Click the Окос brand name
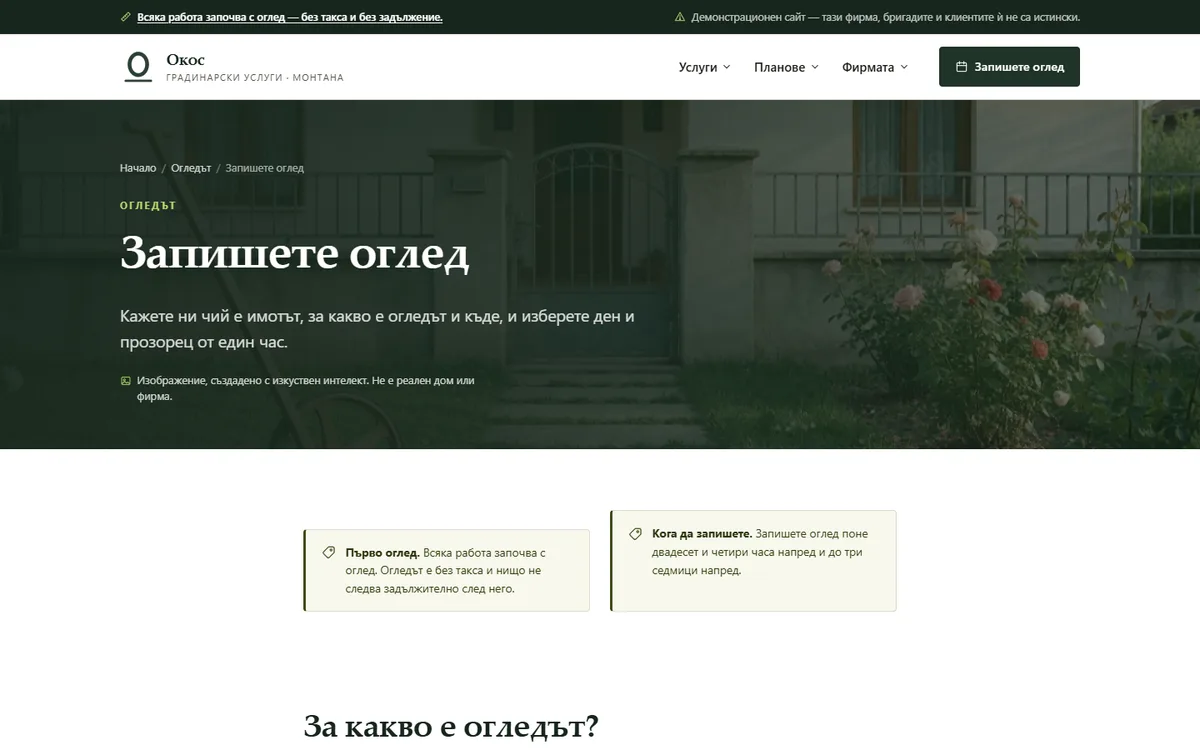Viewport: 1200px width, 750px height. [186, 60]
